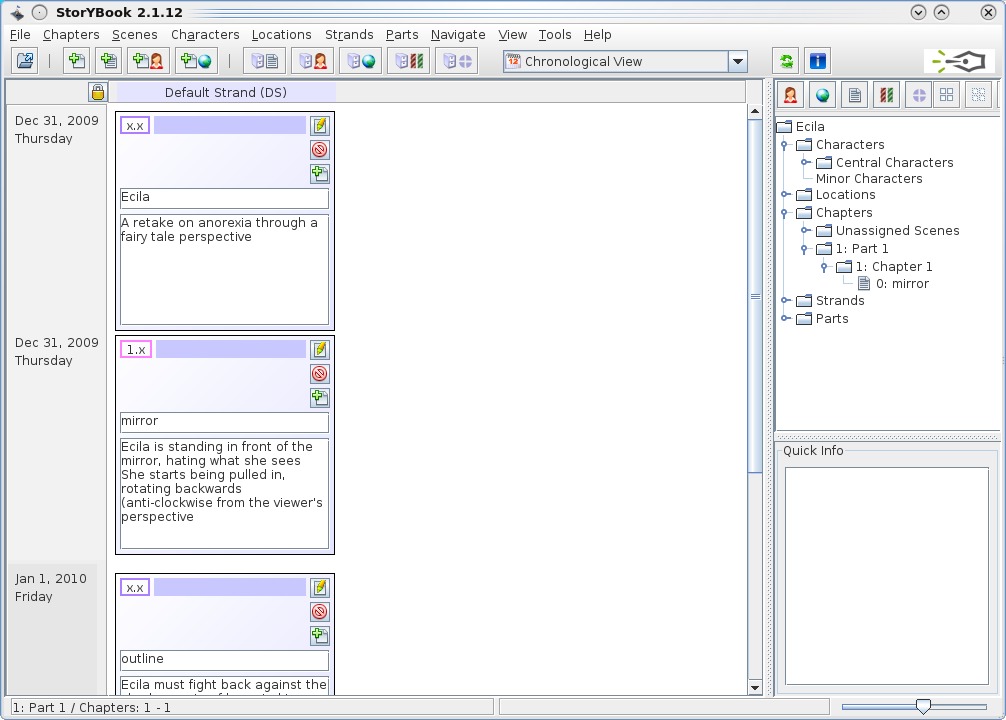Click the outline scene title field
The height and width of the screenshot is (720, 1006).
(224, 660)
